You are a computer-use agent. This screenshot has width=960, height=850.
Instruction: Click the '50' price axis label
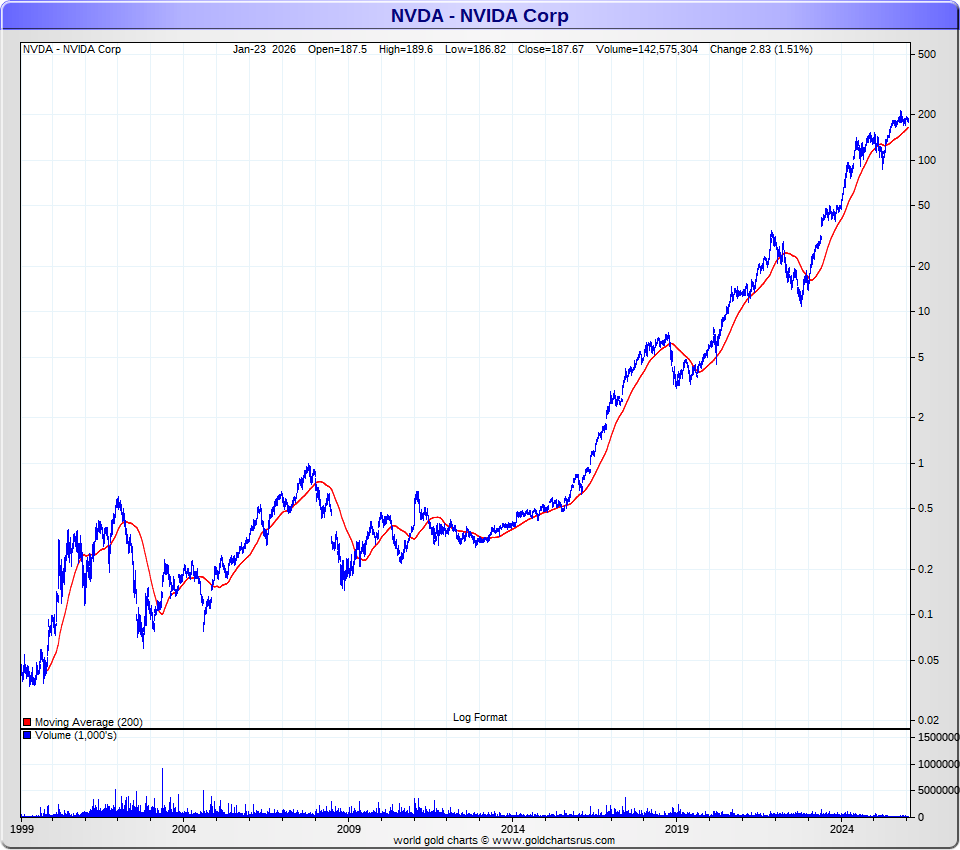click(x=924, y=205)
